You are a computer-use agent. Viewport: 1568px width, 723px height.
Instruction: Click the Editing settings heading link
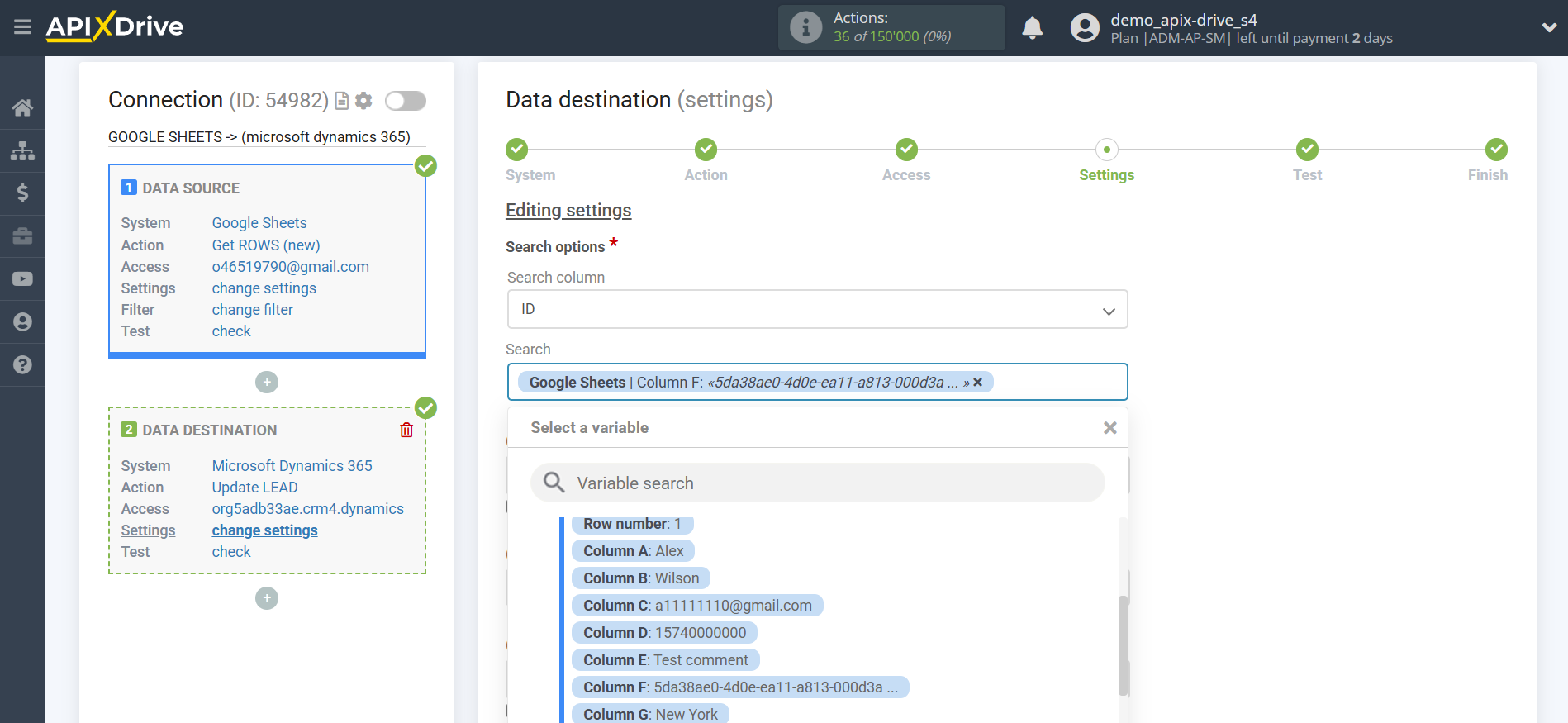(568, 211)
